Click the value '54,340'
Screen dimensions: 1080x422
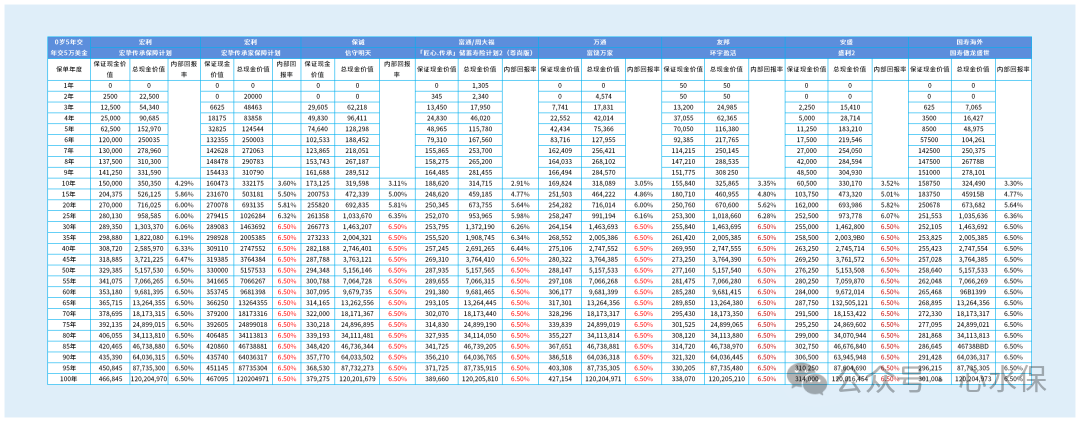pyautogui.click(x=149, y=108)
